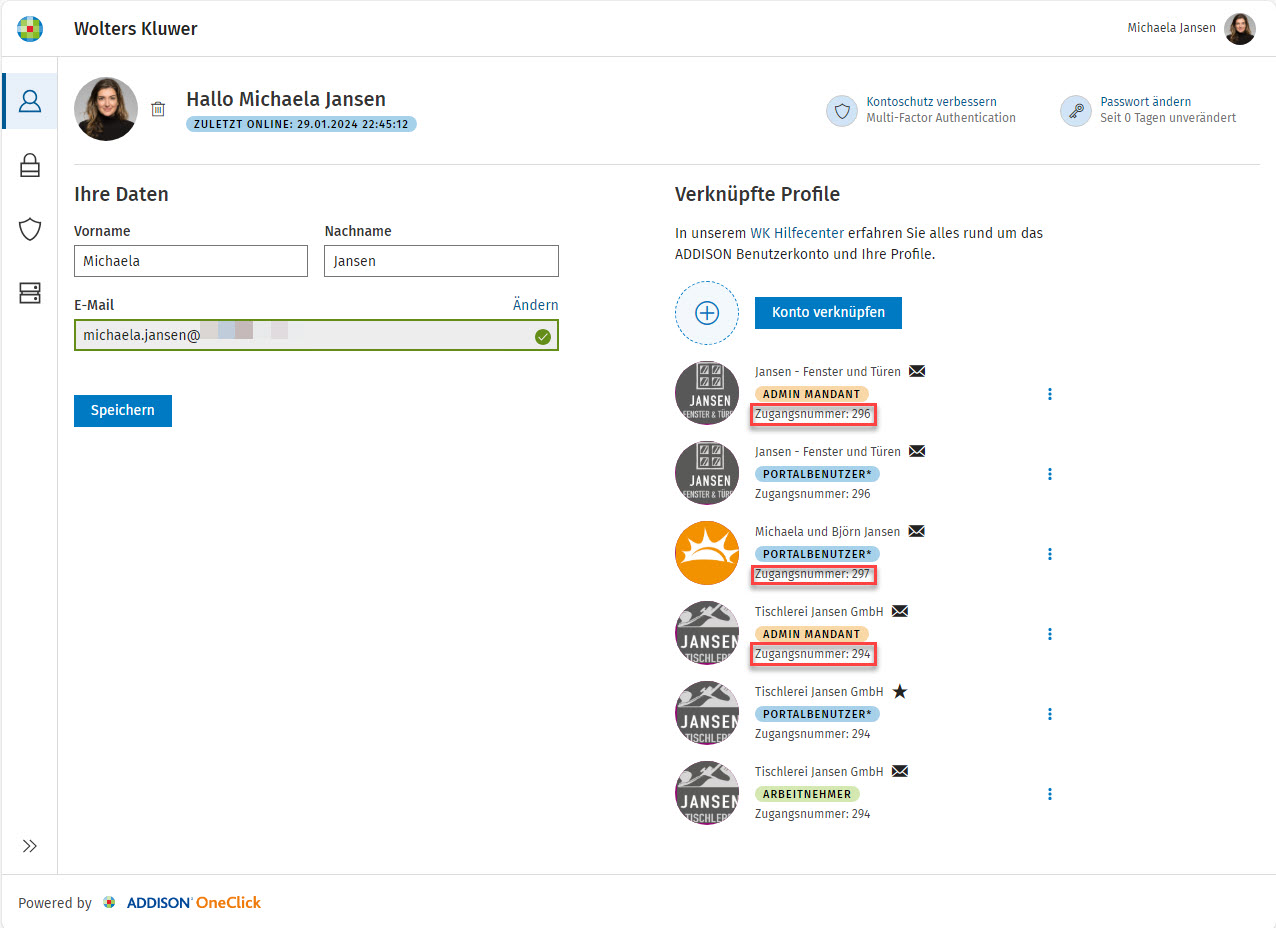Open three-dot menu for first Admin Mandant profile
Image resolution: width=1276 pixels, height=928 pixels.
[1049, 394]
